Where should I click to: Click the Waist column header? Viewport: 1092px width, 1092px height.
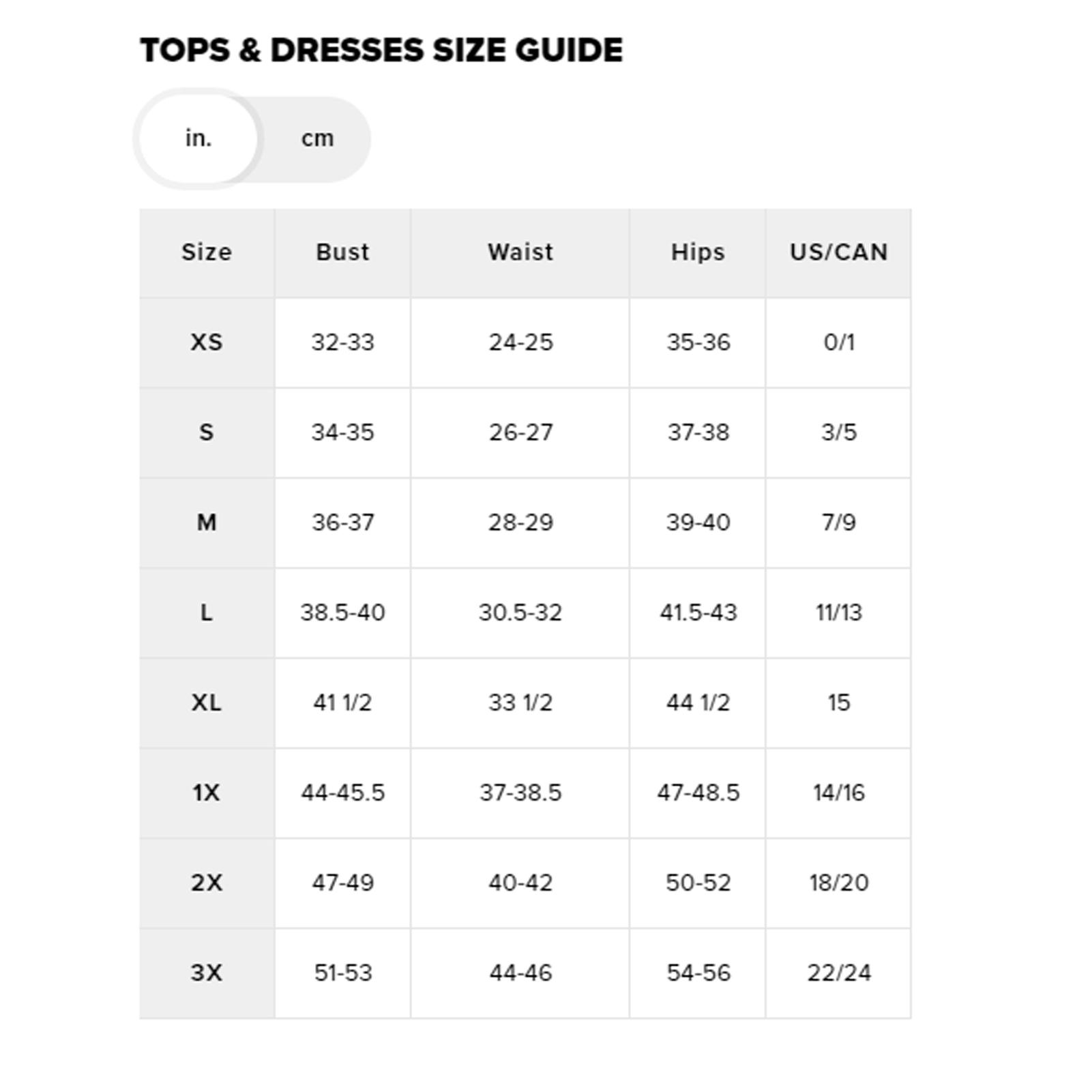click(520, 252)
